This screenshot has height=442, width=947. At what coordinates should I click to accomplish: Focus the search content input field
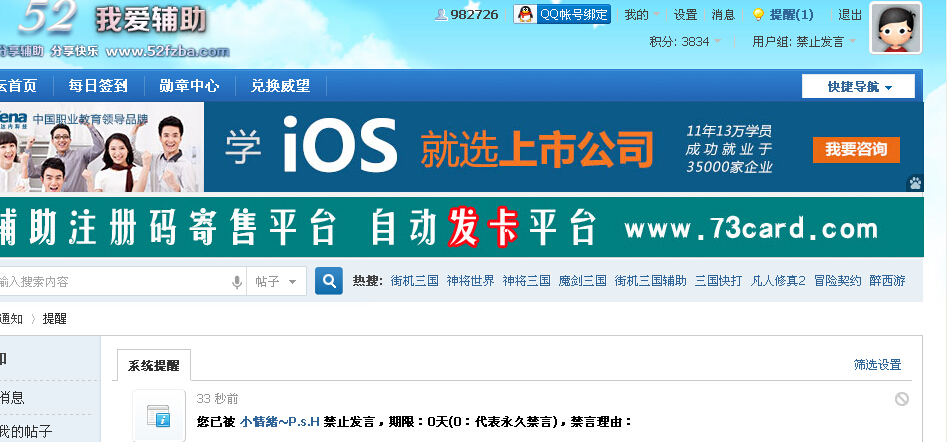pyautogui.click(x=115, y=282)
